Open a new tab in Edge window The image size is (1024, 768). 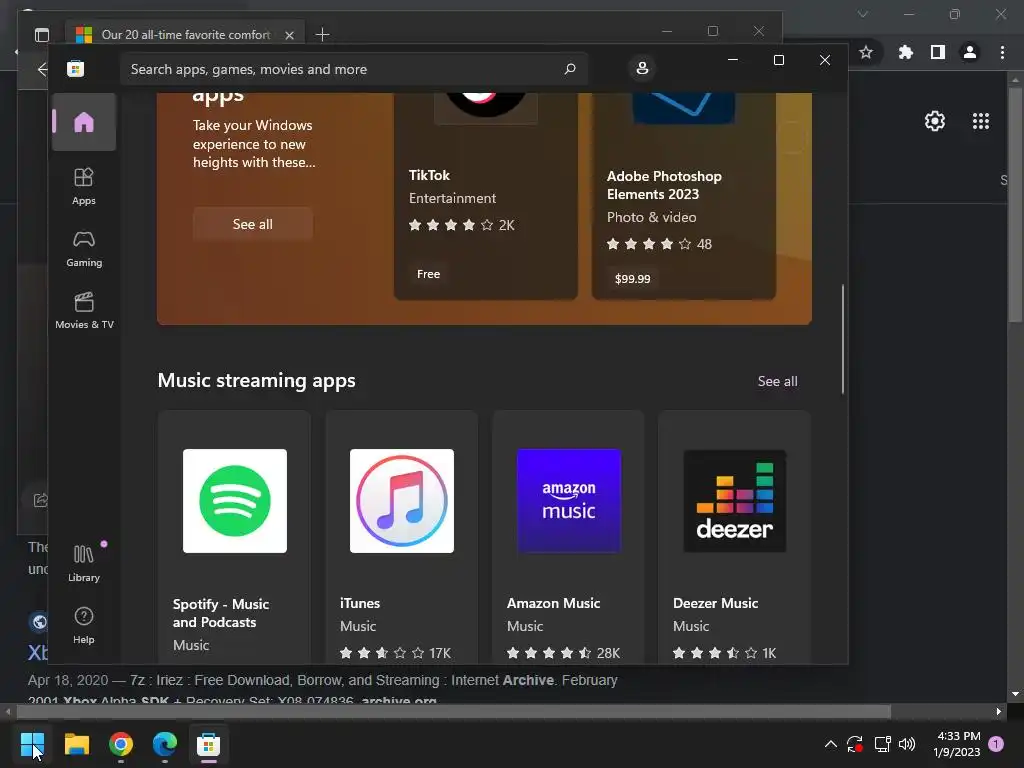(x=322, y=35)
